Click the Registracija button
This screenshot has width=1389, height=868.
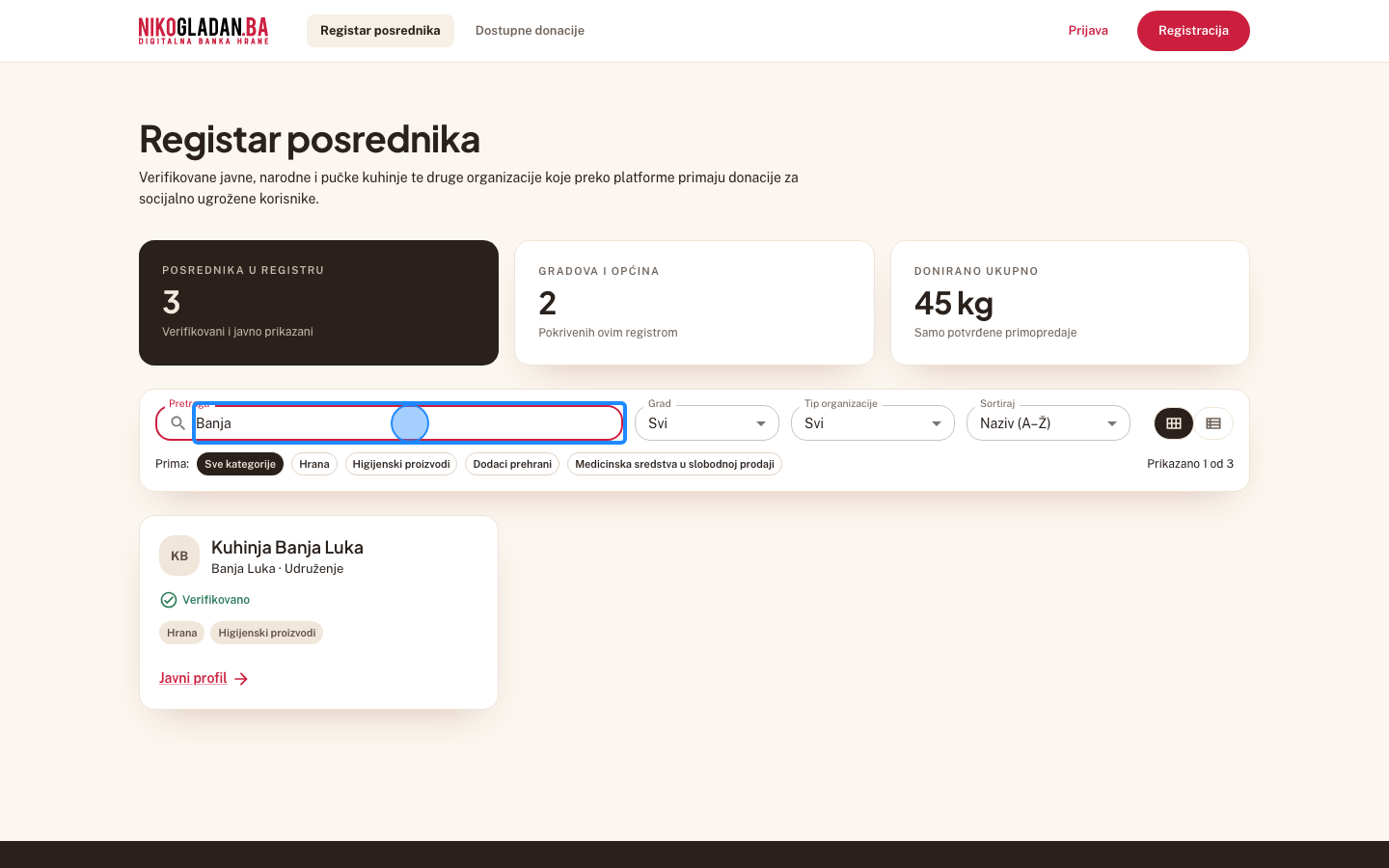pyautogui.click(x=1193, y=31)
